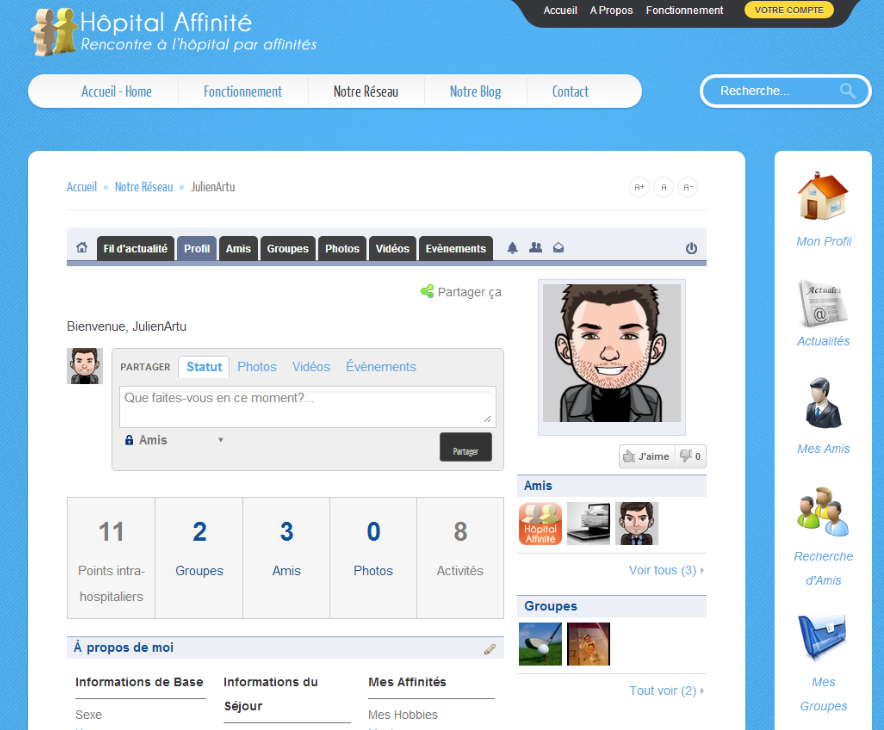Click the logout power icon
The height and width of the screenshot is (730, 884).
[691, 248]
